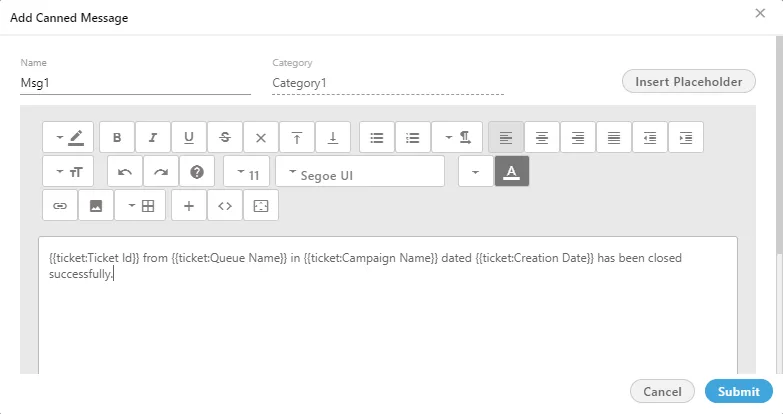Undo the last edit
This screenshot has height=414, width=783.
(x=125, y=171)
